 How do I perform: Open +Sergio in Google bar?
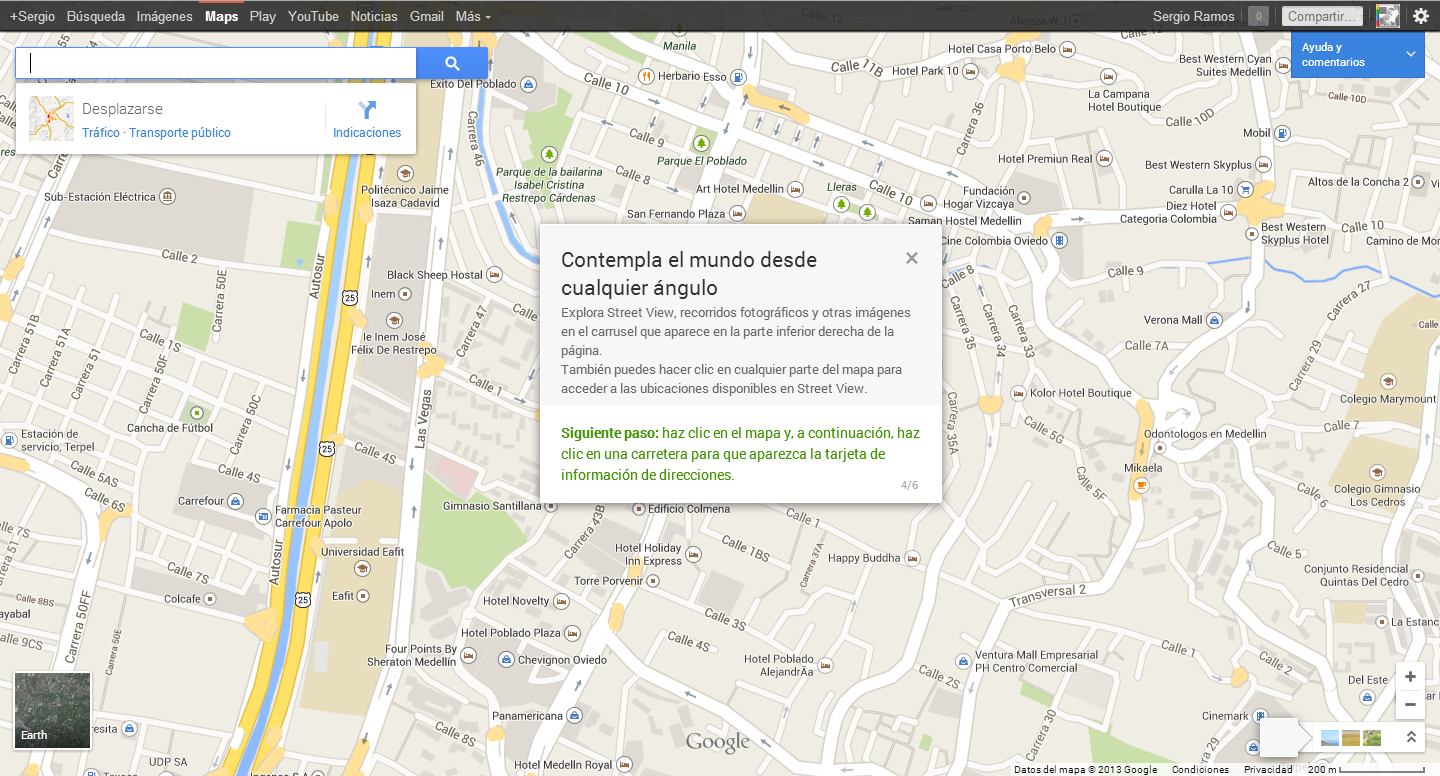[x=32, y=16]
